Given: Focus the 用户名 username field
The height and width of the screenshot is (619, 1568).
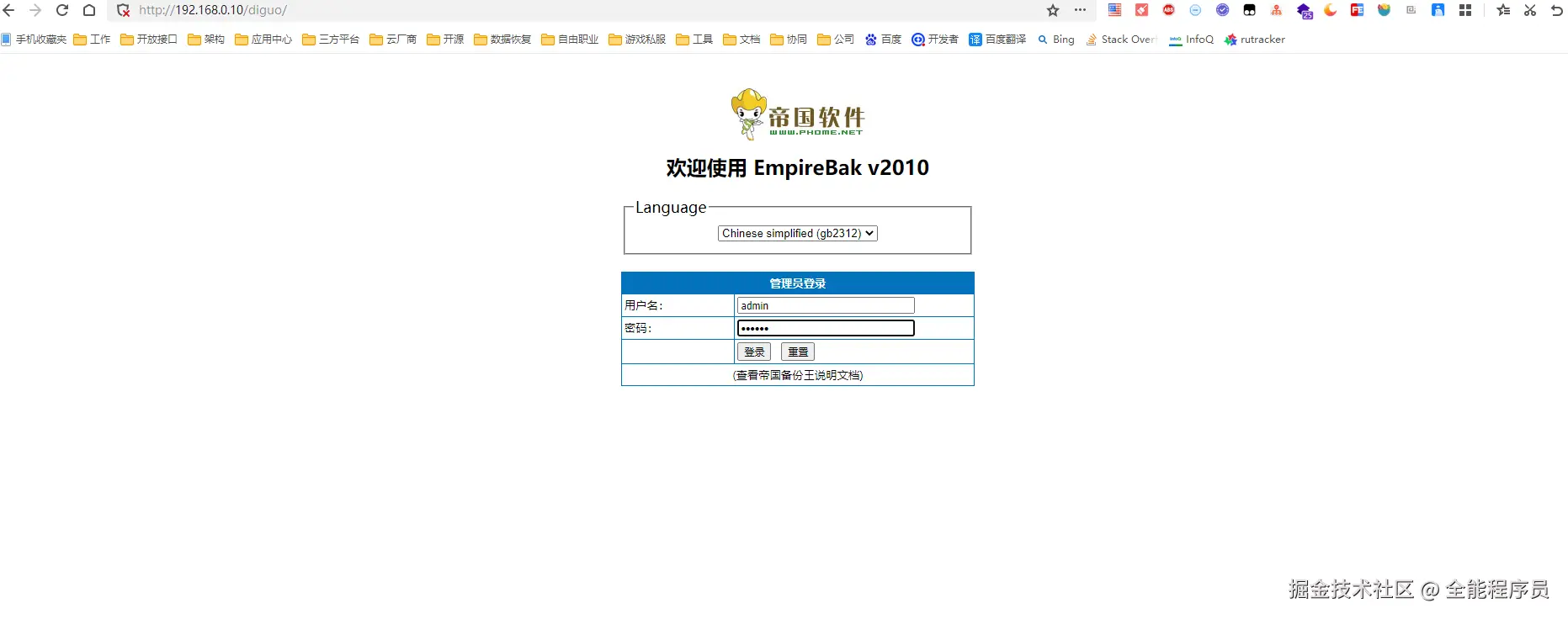Looking at the screenshot, I should [826, 305].
